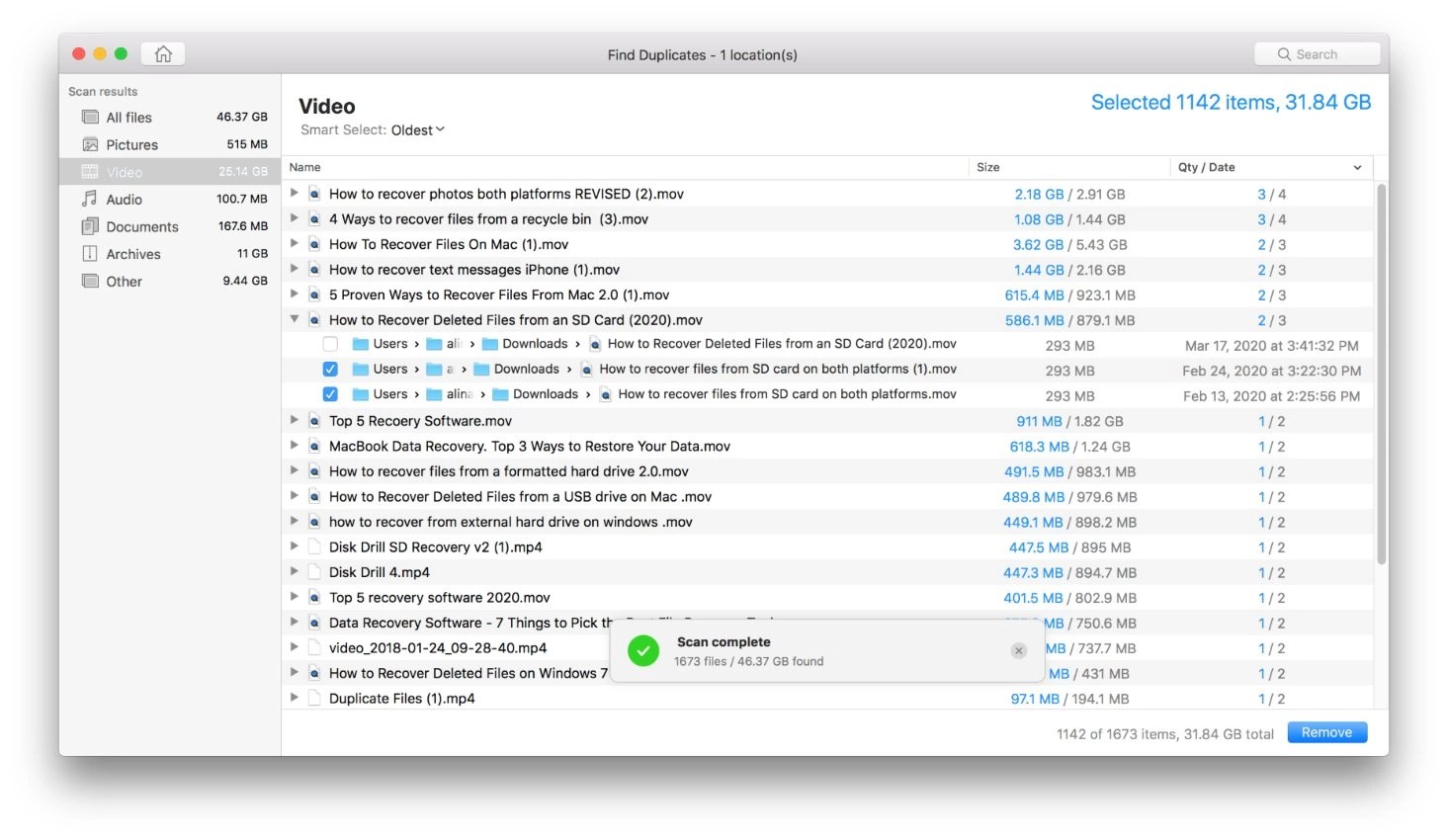The image size is (1448, 840).
Task: Sort results by the Size column header
Action: click(987, 167)
